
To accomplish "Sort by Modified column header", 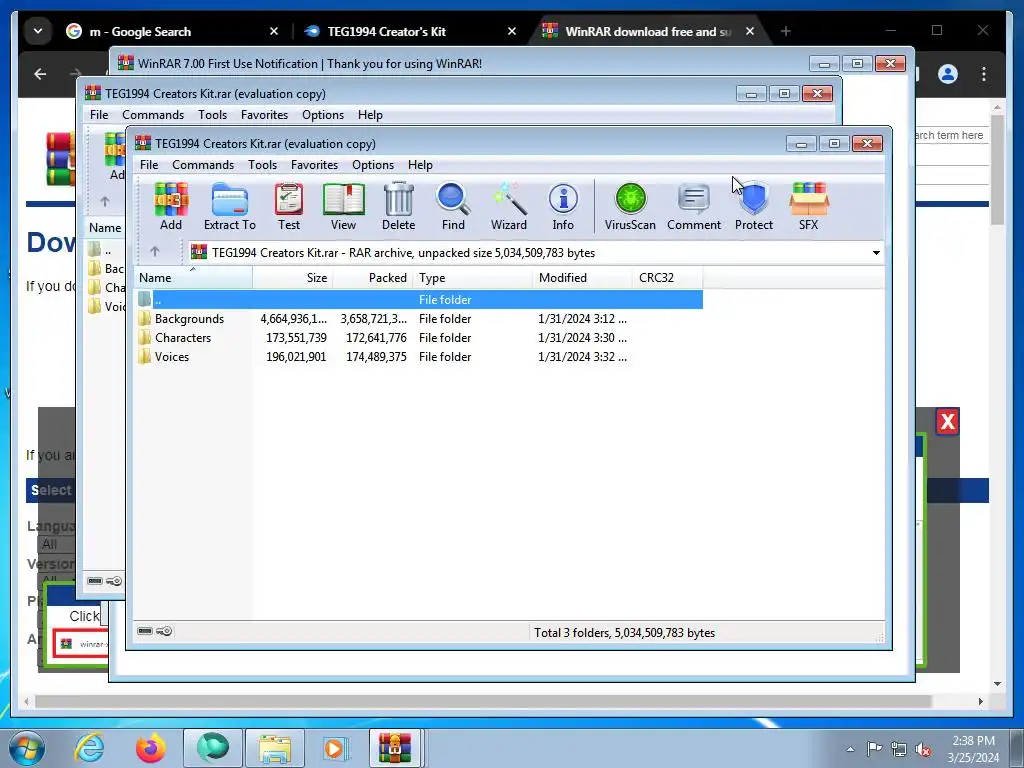I will (x=583, y=278).
